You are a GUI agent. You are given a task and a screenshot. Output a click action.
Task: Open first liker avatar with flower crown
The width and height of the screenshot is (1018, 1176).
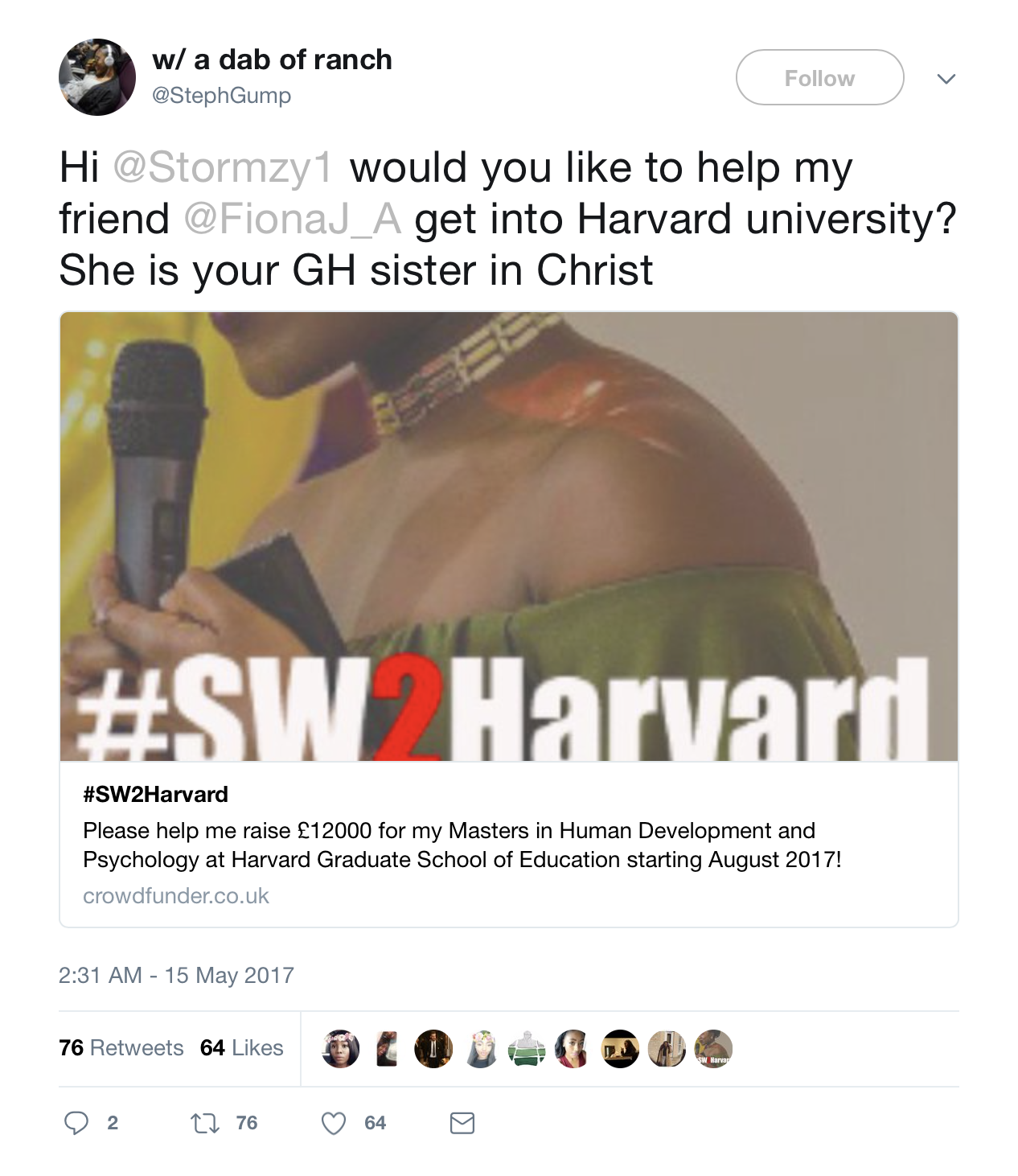(340, 1048)
